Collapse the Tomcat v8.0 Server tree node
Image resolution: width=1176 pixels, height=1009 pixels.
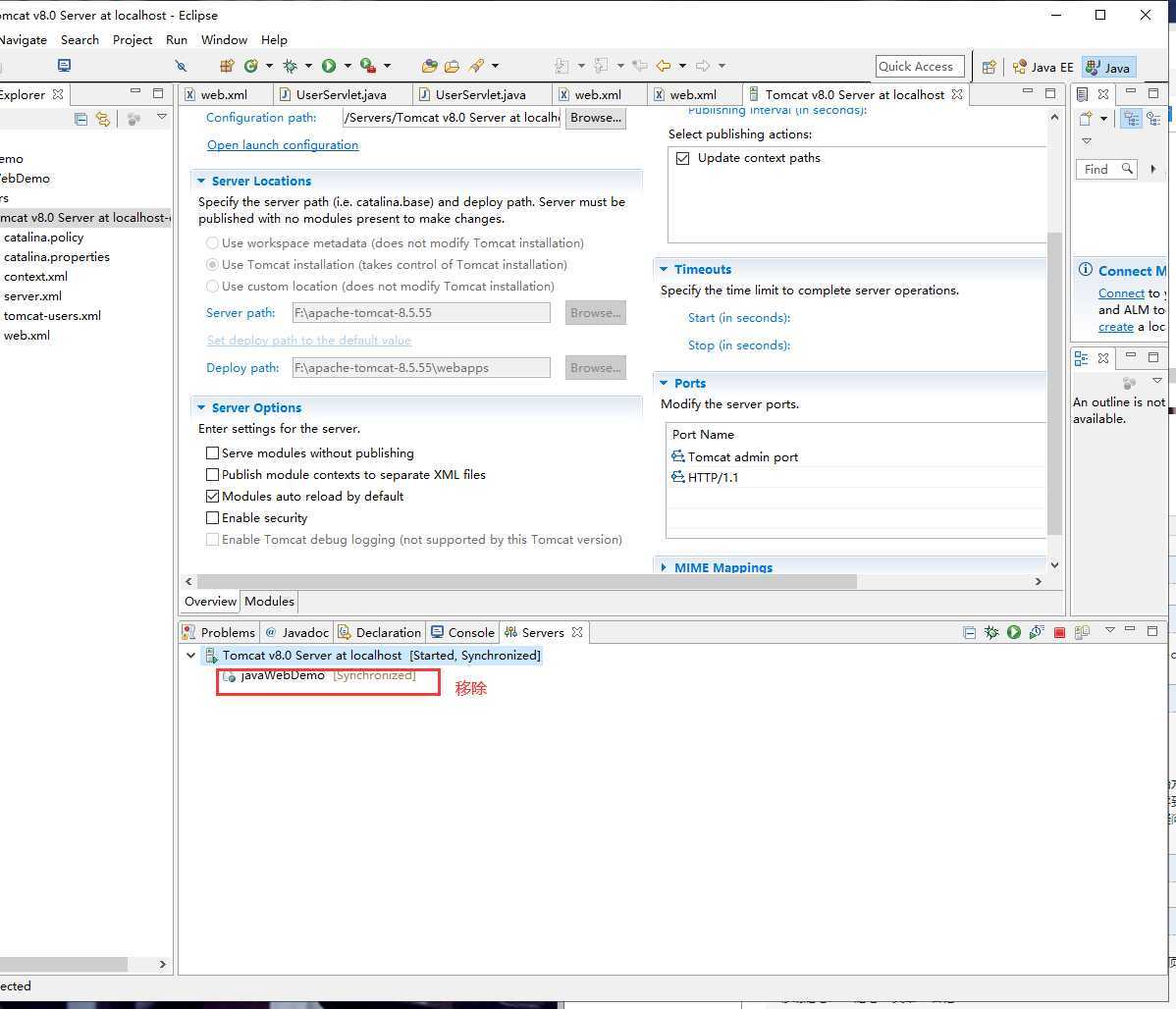click(191, 655)
